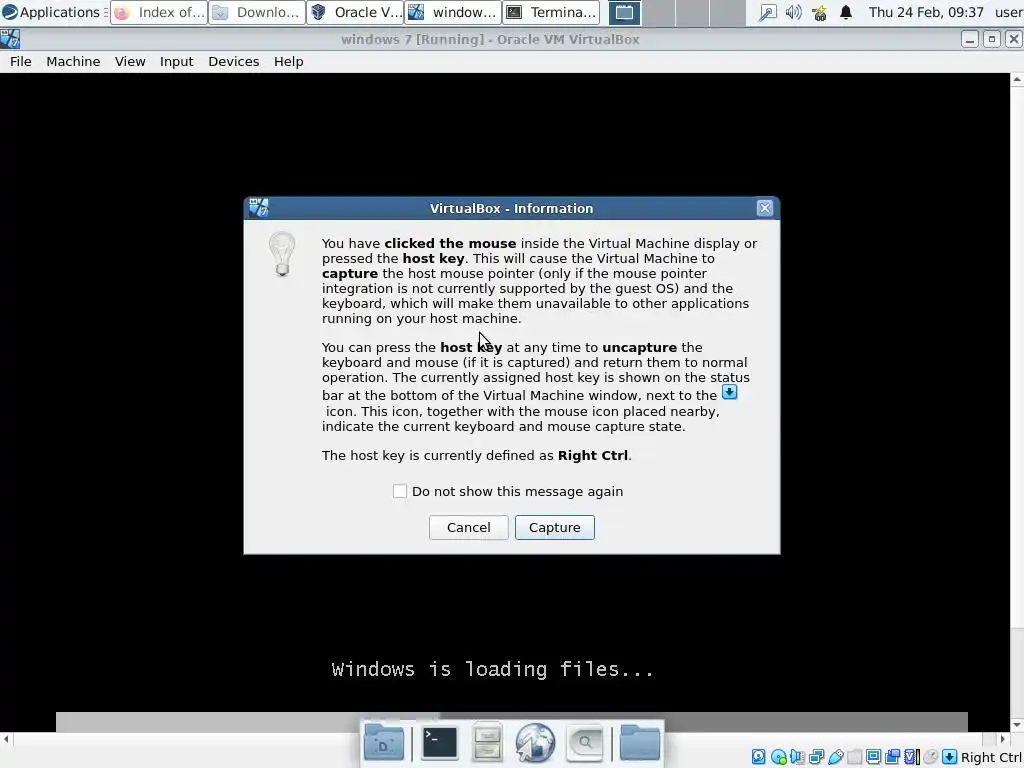Click the power manager tray icon

pos(820,12)
